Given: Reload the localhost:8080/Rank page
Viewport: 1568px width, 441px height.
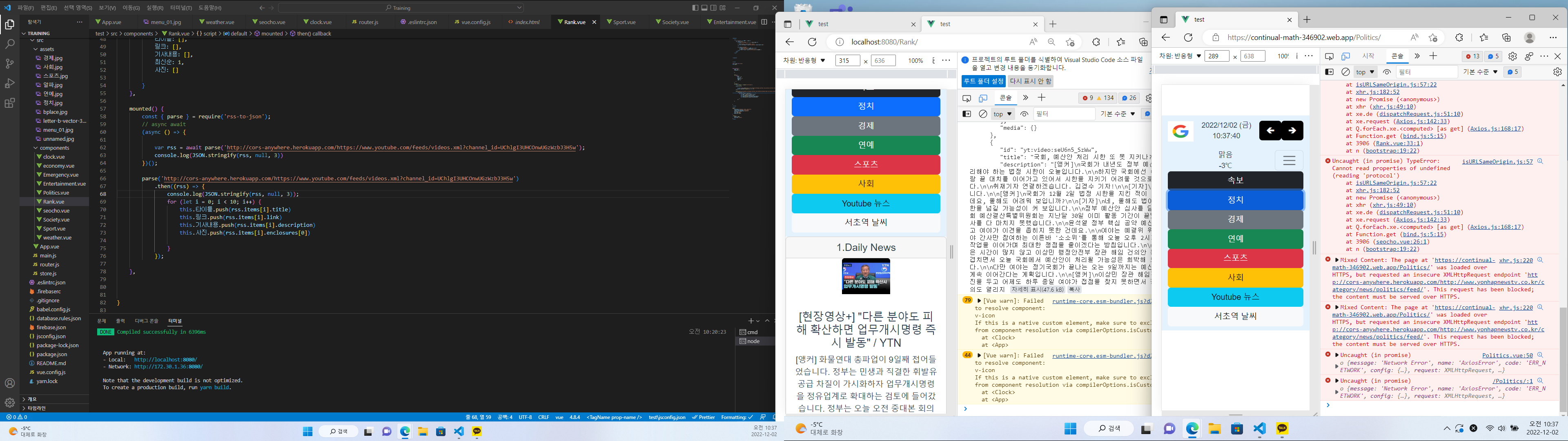Looking at the screenshot, I should pyautogui.click(x=812, y=42).
